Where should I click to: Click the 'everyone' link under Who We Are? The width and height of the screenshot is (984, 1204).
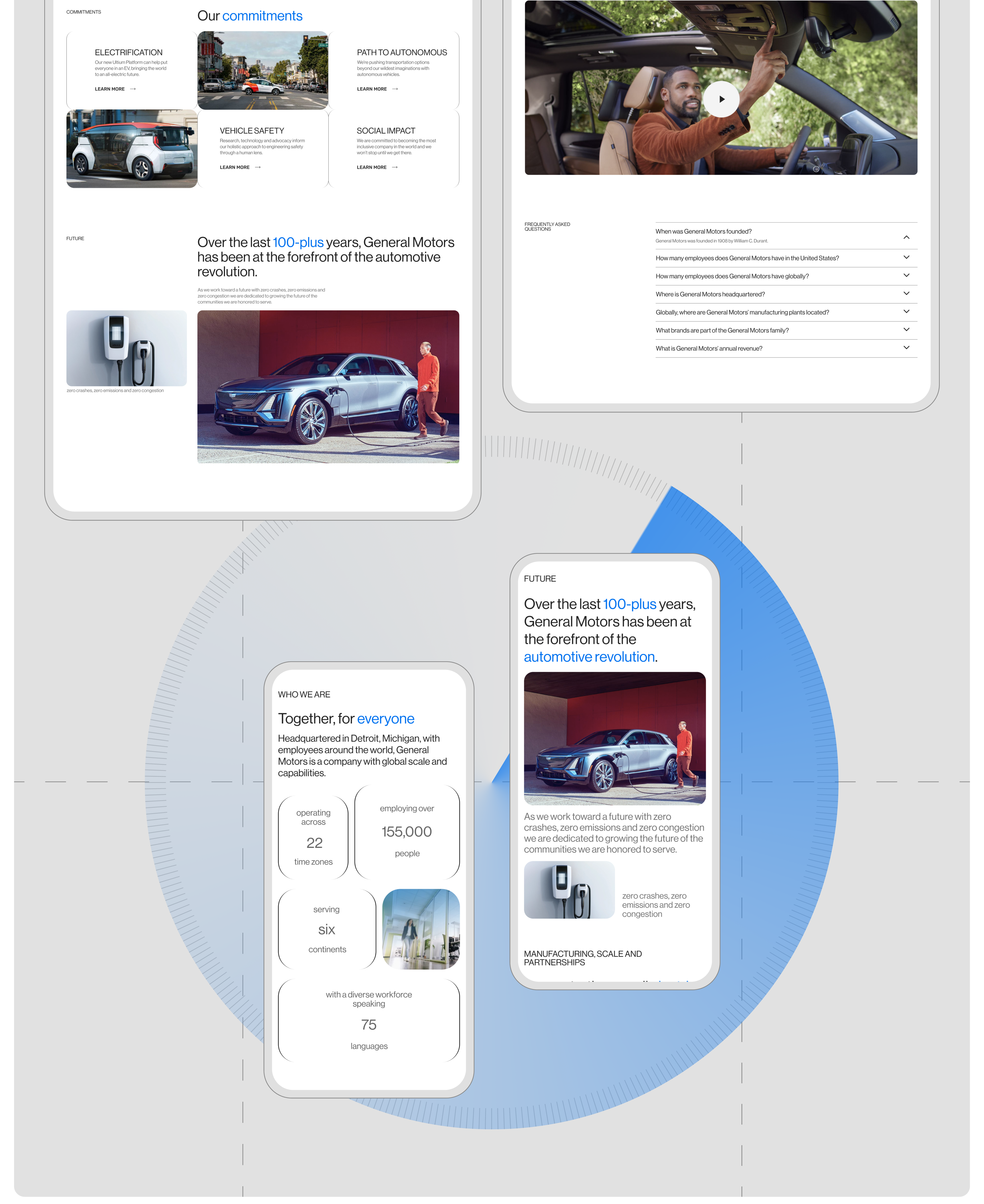tap(385, 719)
